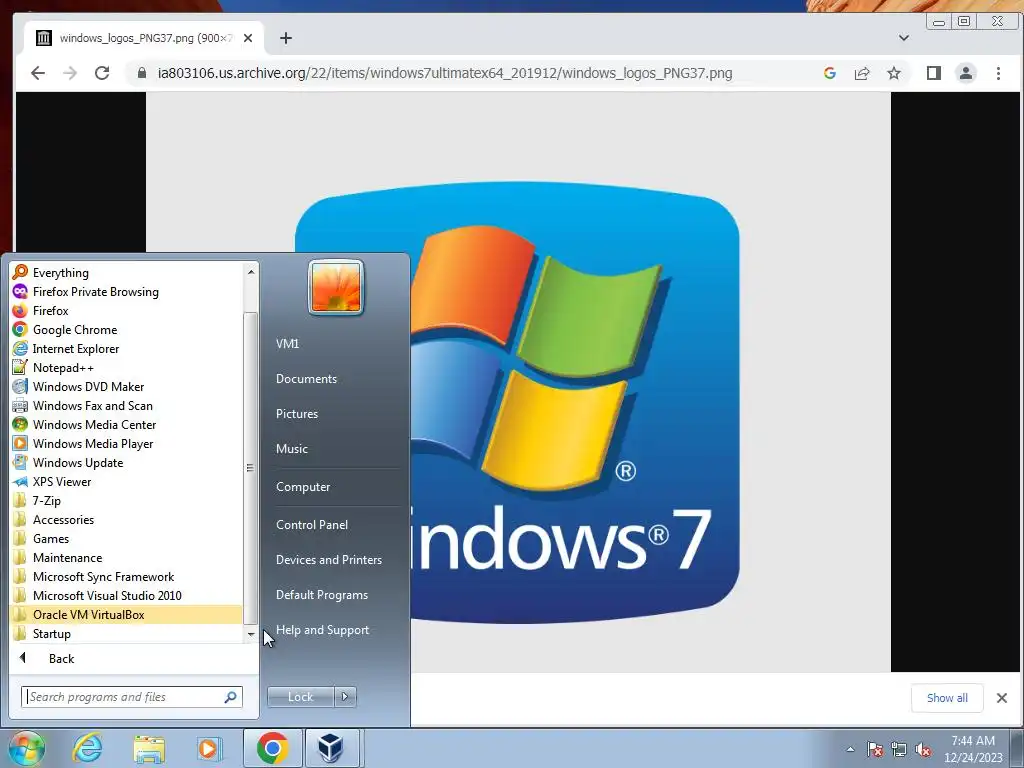Click the Windows Start orb
This screenshot has width=1024, height=768.
pyautogui.click(x=26, y=748)
